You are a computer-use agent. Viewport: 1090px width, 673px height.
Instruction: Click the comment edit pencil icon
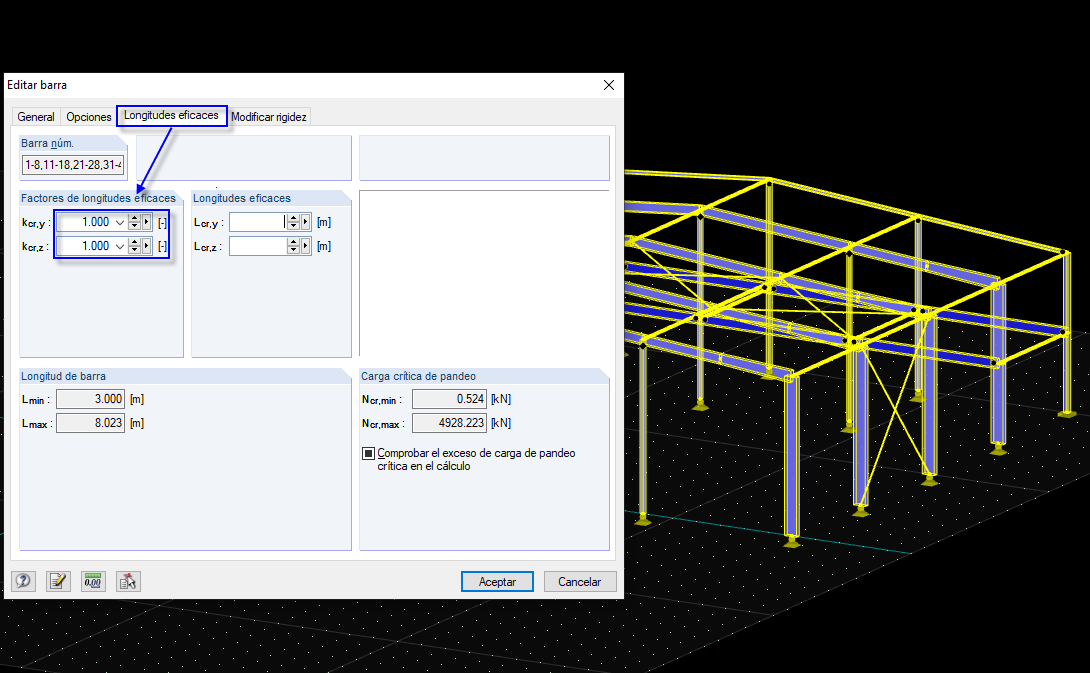coord(58,581)
